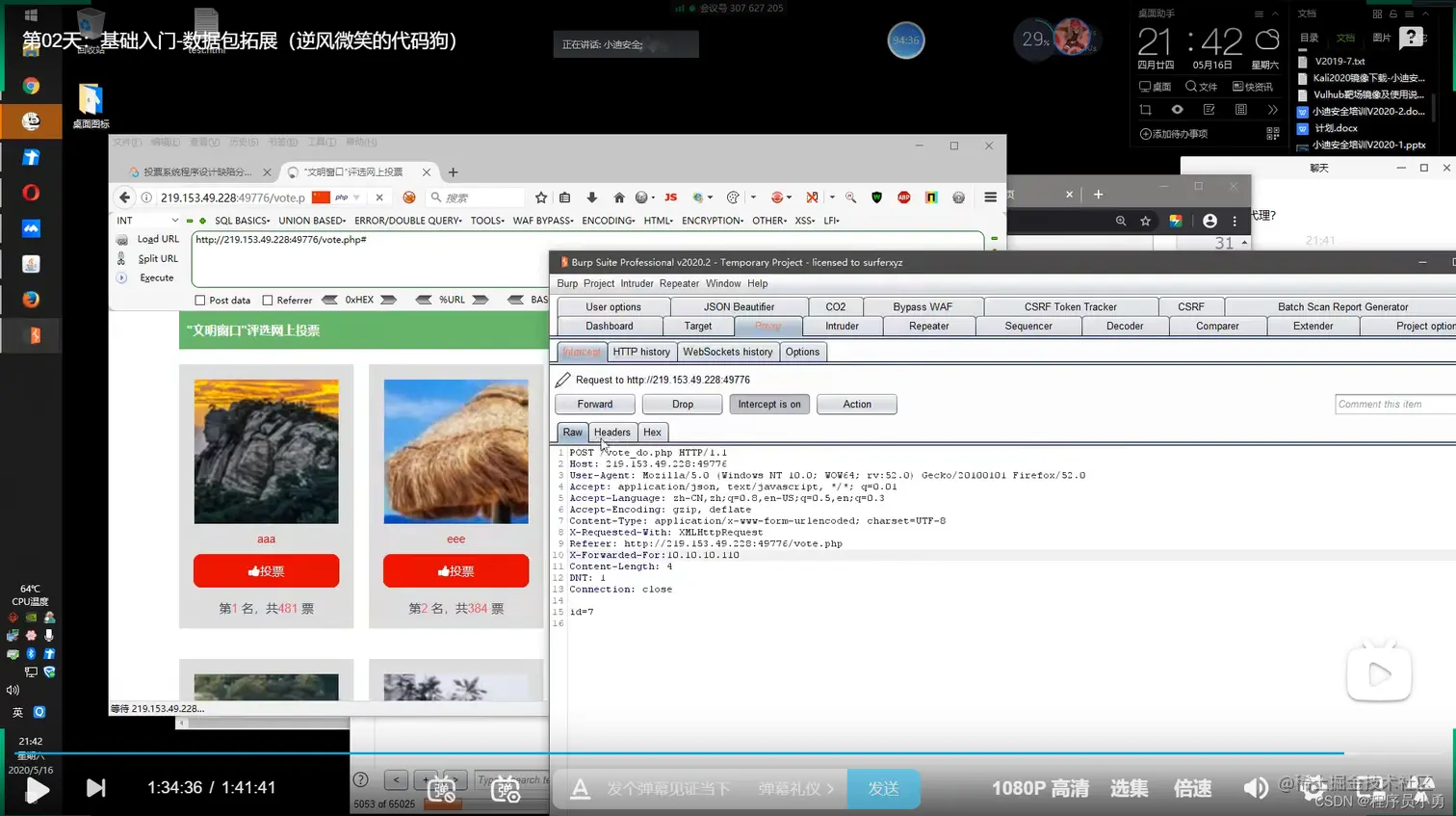Click Forward button in Burp
The height and width of the screenshot is (816, 1456).
click(595, 405)
